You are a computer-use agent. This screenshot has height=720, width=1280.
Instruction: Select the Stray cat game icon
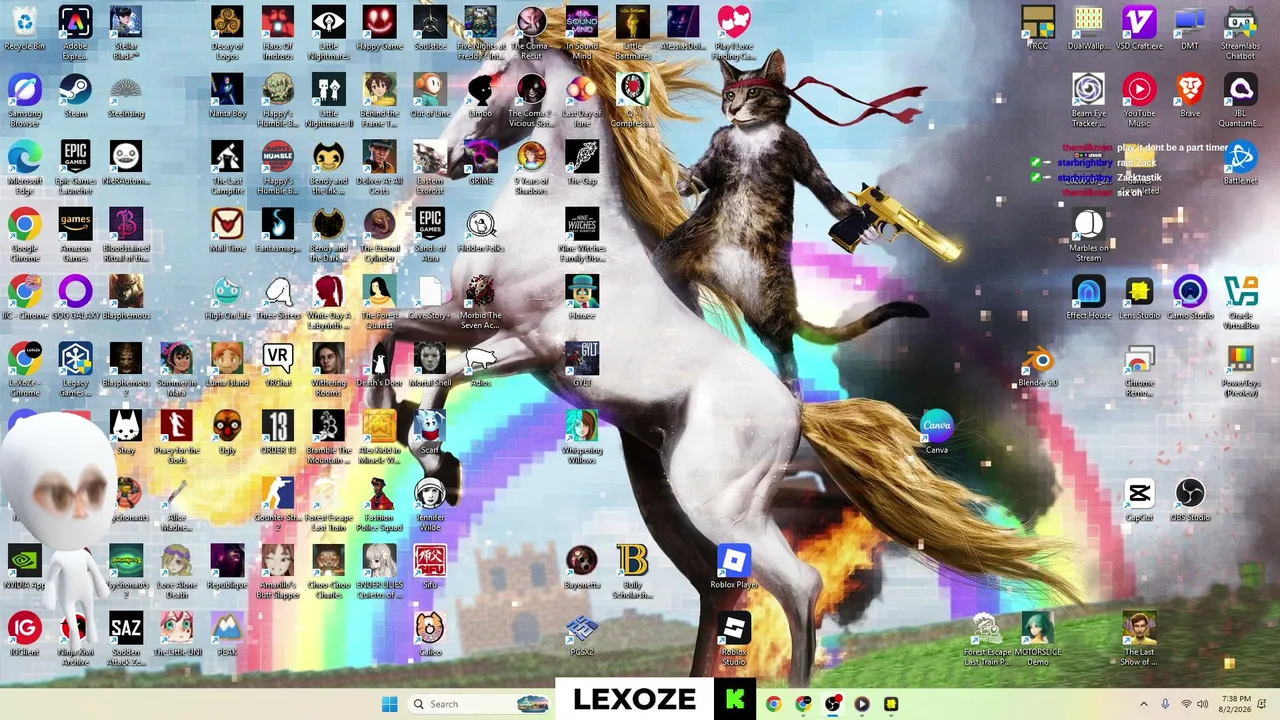(126, 433)
